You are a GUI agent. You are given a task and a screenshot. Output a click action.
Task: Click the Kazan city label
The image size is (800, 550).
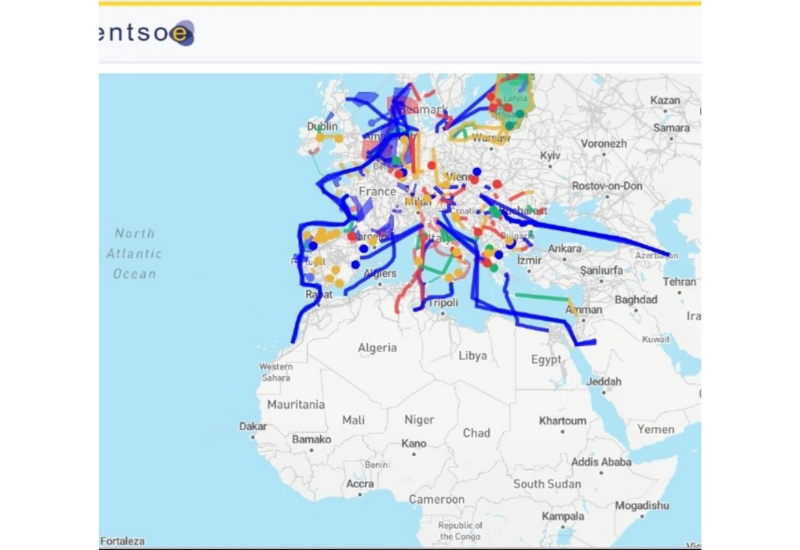(665, 101)
